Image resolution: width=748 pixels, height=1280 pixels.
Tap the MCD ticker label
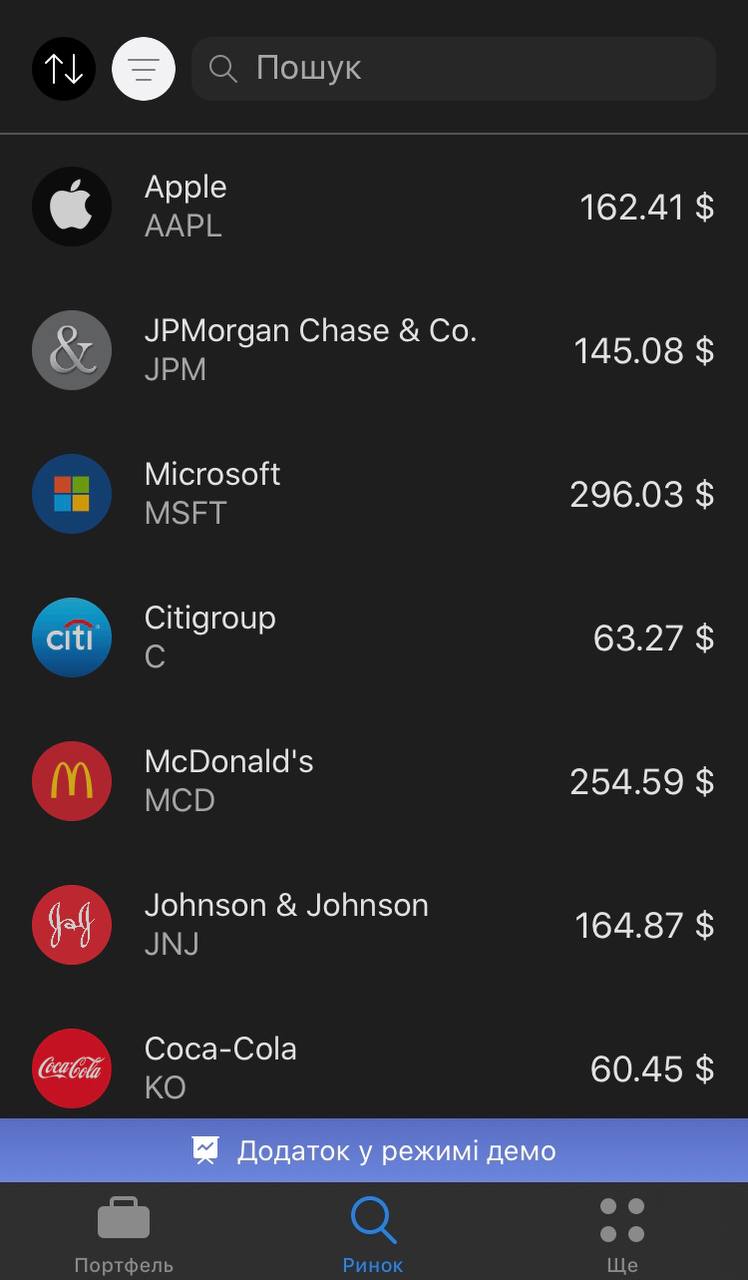coord(180,801)
